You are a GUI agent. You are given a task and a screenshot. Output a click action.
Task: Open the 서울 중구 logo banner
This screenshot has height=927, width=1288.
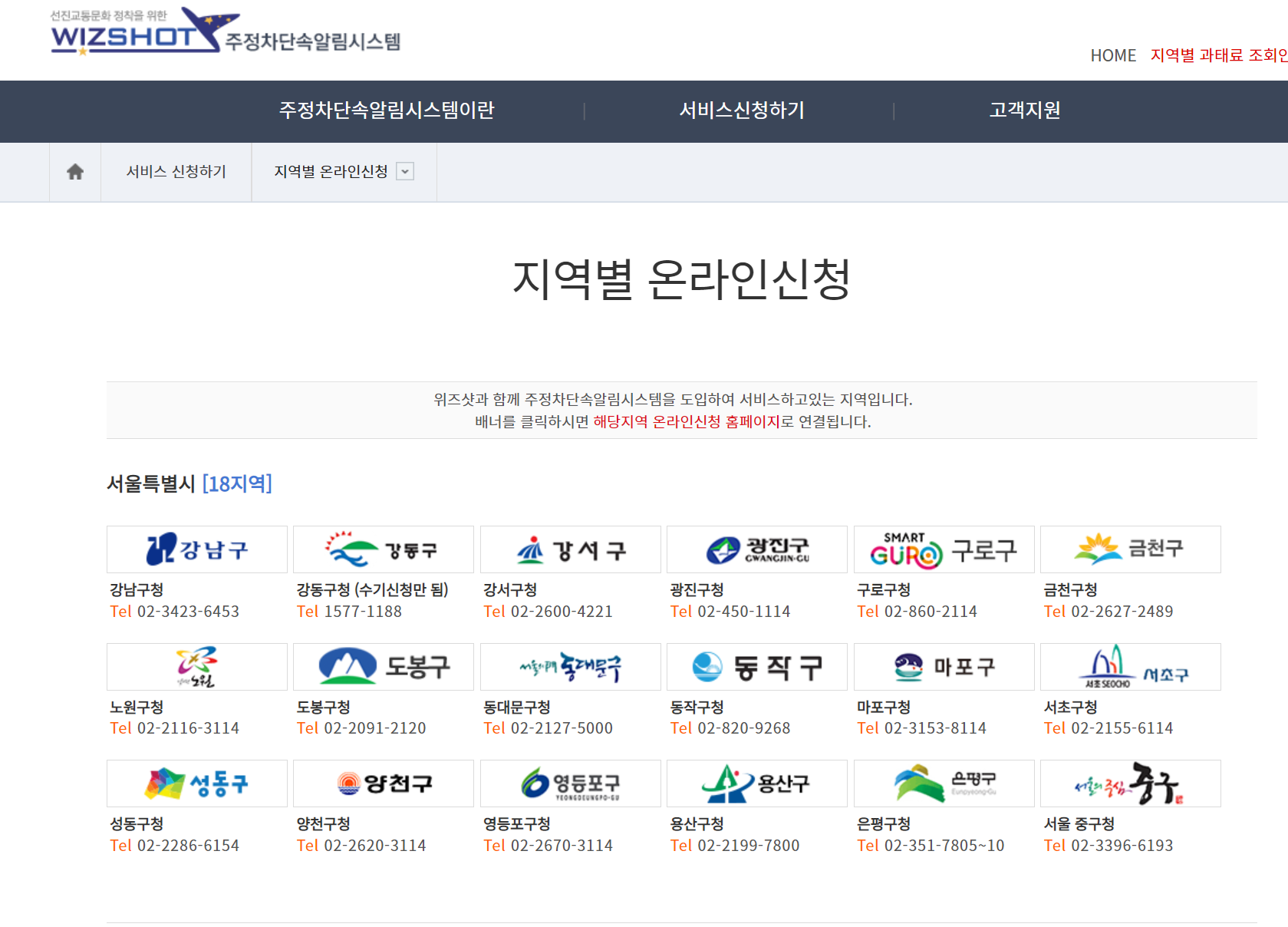(x=1131, y=783)
